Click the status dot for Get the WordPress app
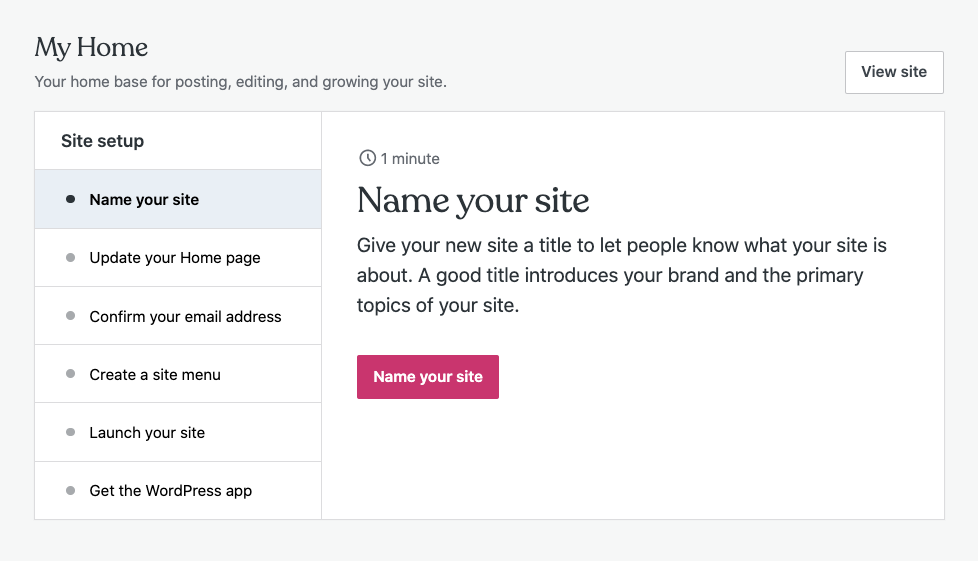The image size is (978, 561). (70, 491)
